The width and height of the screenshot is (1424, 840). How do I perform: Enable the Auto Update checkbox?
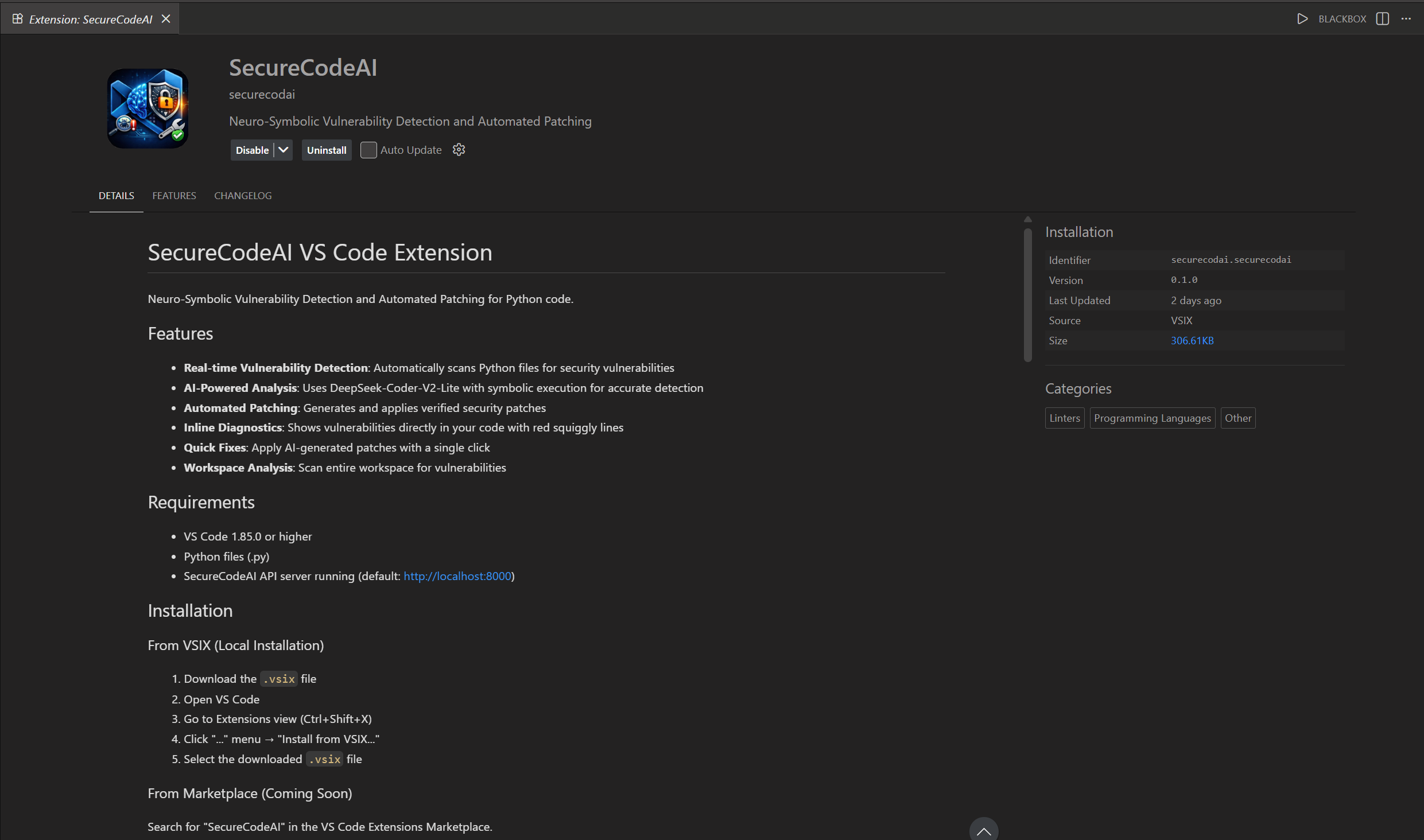(369, 150)
